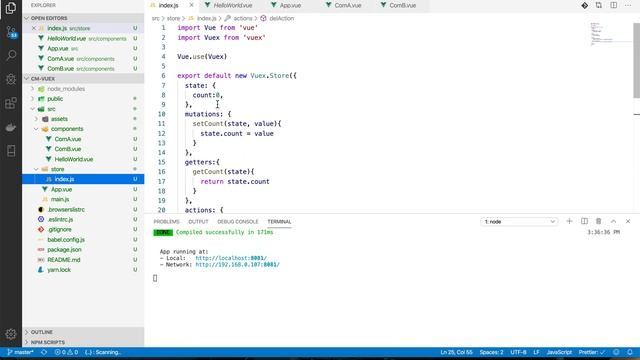640x360 pixels.
Task: Kill the terminal with trash icon
Action: pos(599,221)
